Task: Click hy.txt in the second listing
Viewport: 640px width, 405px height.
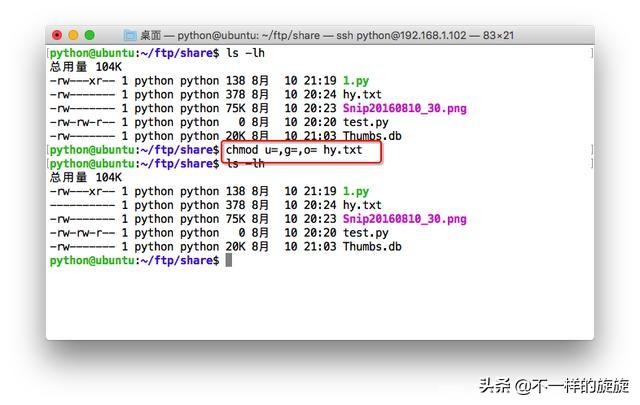Action: coord(362,205)
